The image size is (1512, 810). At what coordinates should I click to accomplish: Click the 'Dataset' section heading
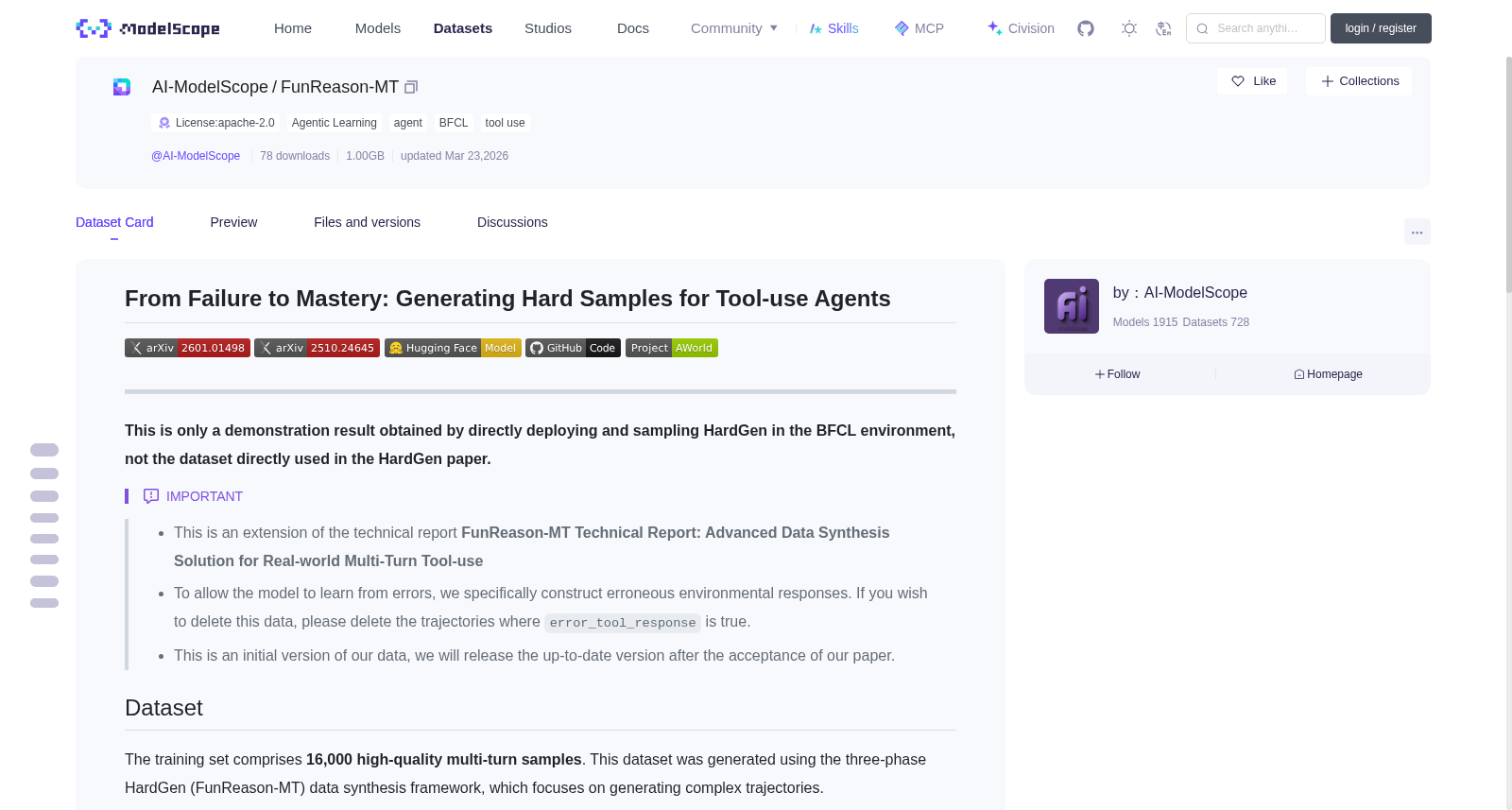point(163,708)
